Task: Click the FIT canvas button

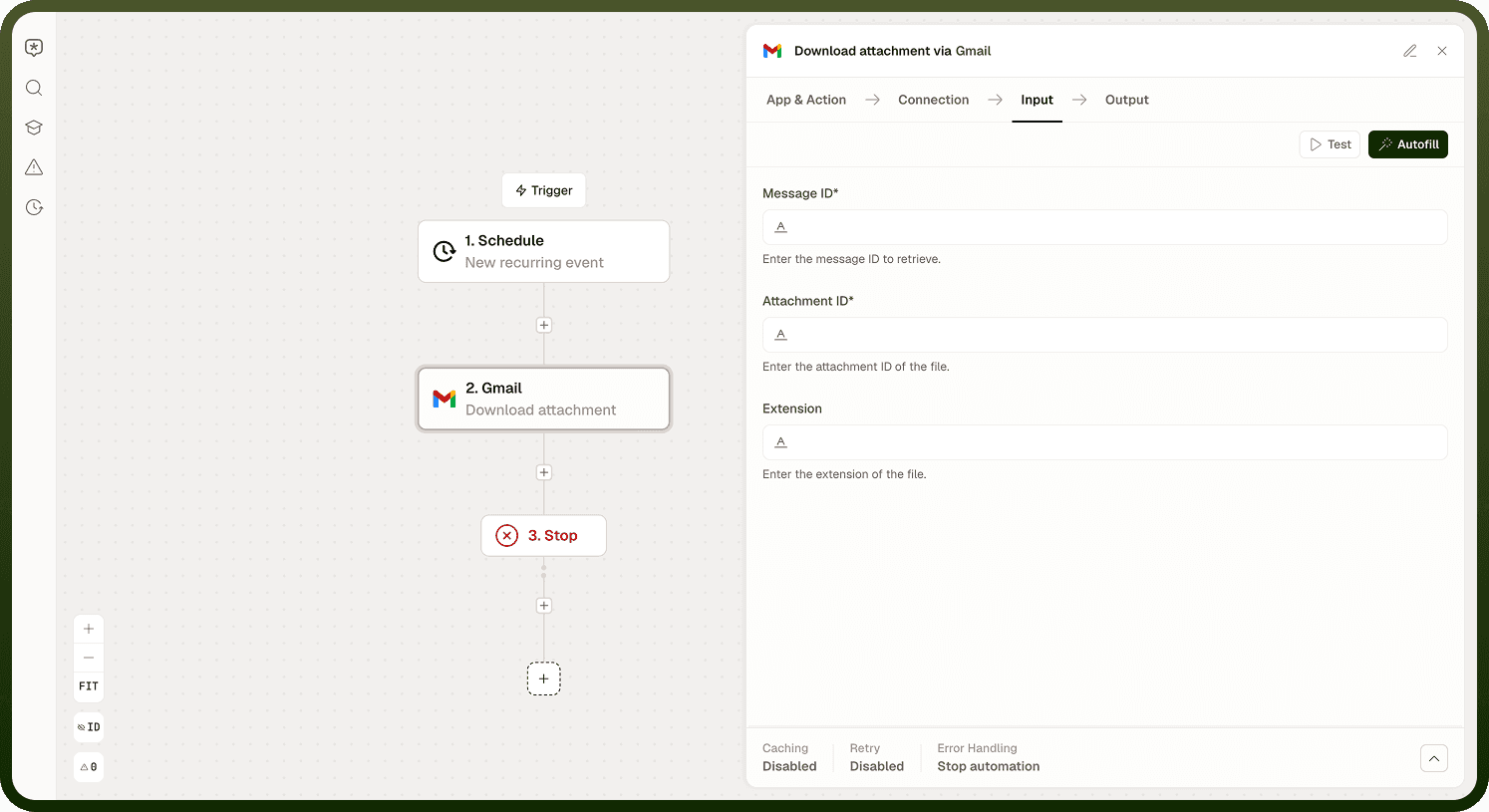Action: point(89,686)
